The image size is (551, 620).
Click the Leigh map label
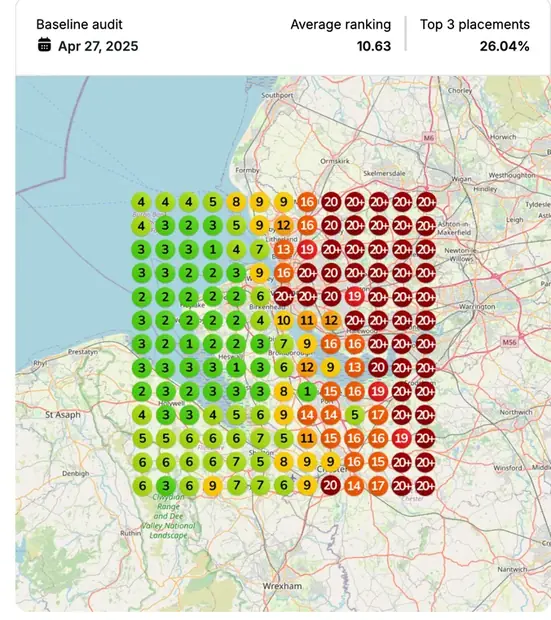pyautogui.click(x=515, y=219)
